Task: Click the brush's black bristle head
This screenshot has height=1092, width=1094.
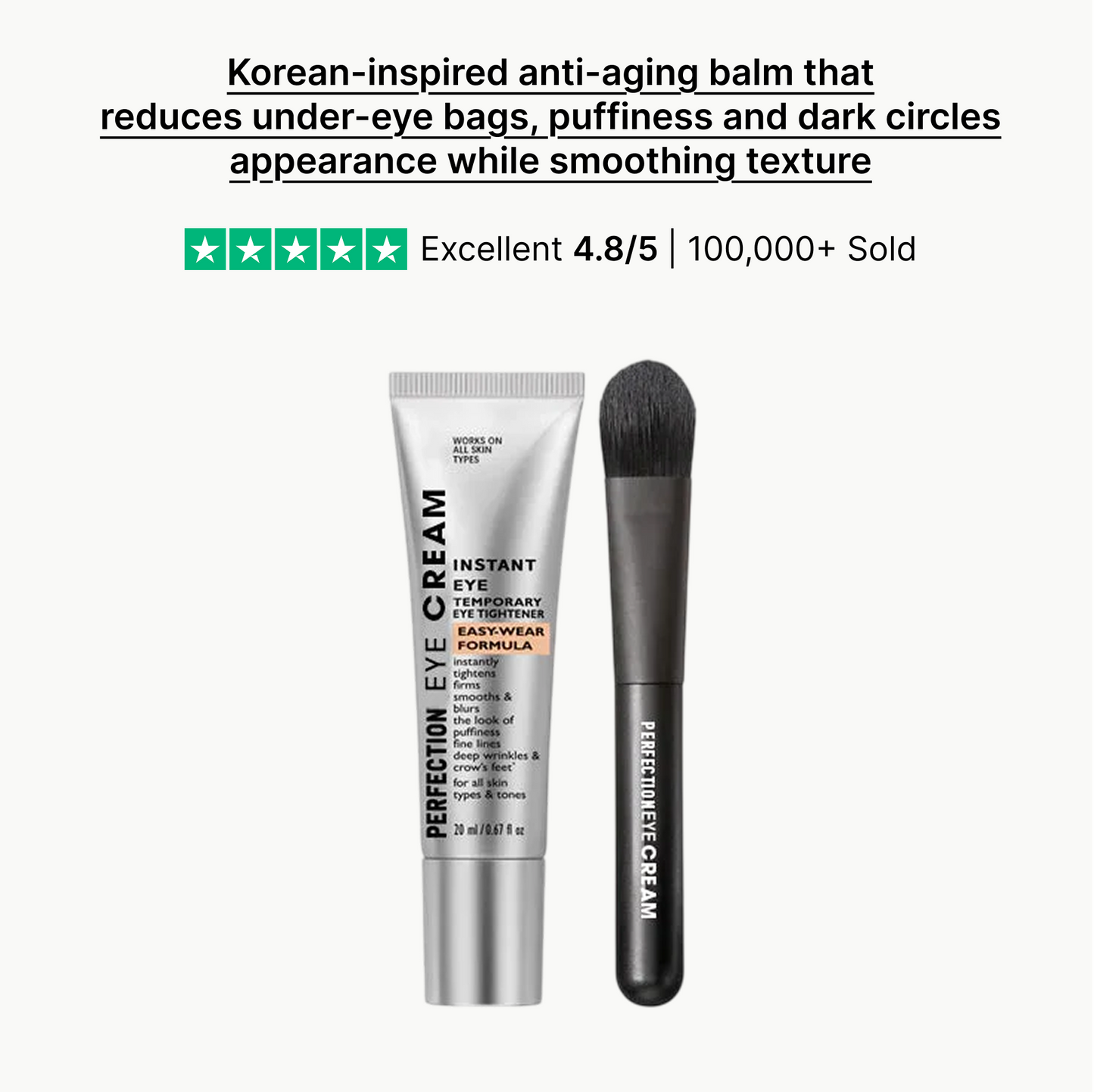Action: click(x=648, y=420)
